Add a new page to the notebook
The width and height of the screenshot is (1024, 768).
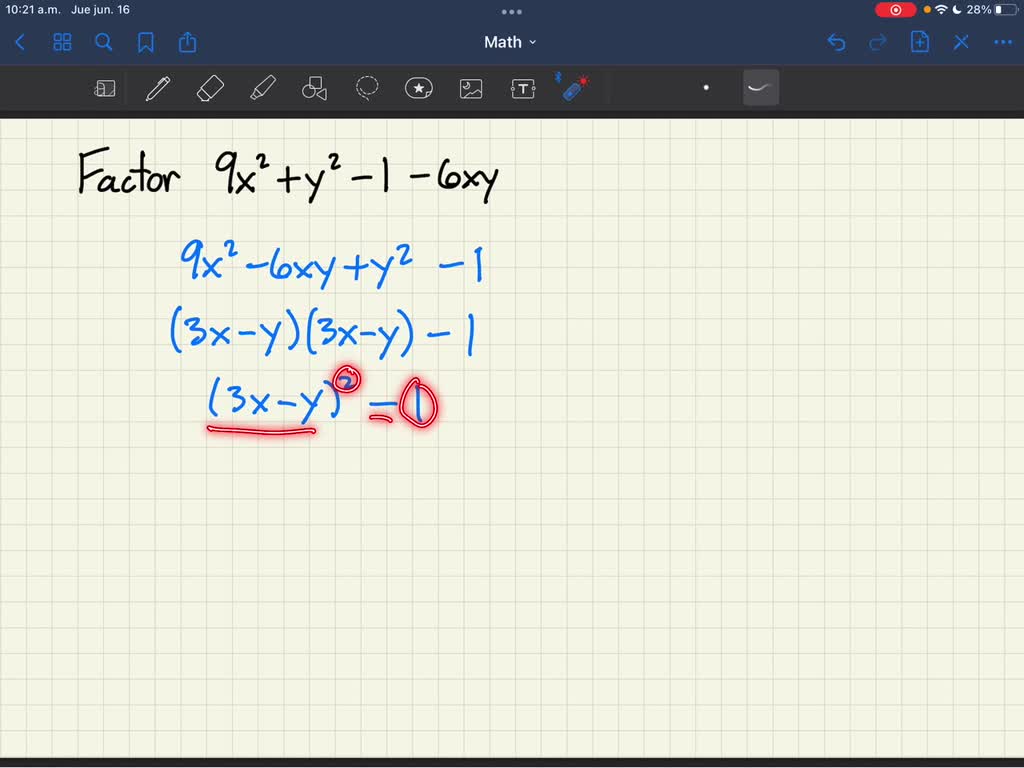(x=919, y=42)
